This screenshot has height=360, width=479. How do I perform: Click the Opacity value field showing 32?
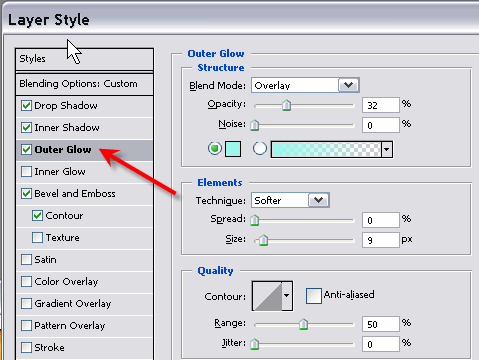381,105
